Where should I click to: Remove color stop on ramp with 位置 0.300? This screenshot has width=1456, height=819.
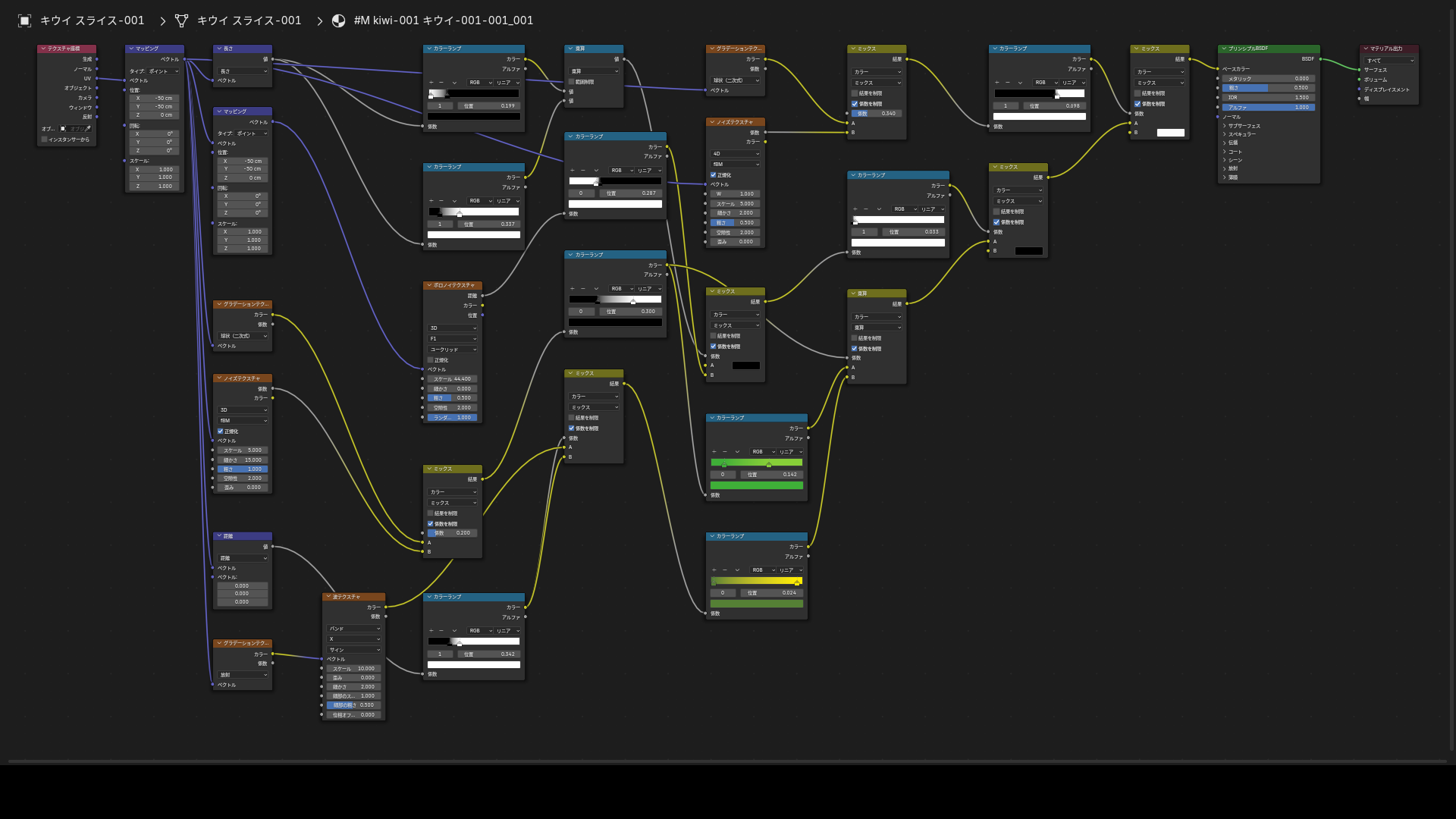(x=583, y=289)
